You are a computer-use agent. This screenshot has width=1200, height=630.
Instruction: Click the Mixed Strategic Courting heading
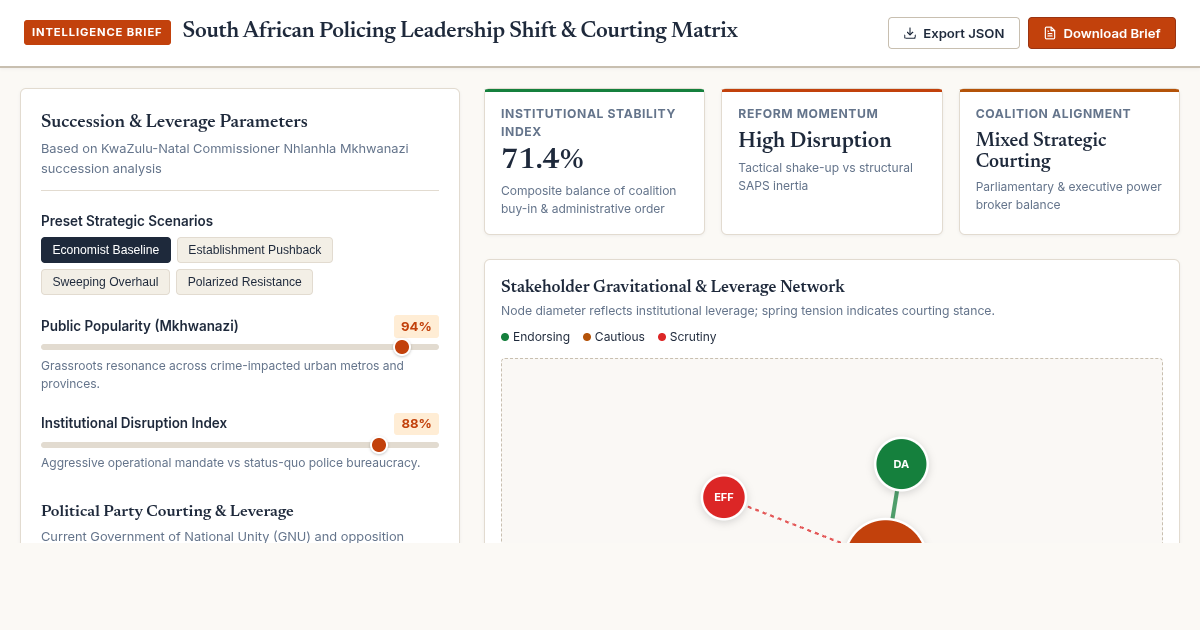1041,150
